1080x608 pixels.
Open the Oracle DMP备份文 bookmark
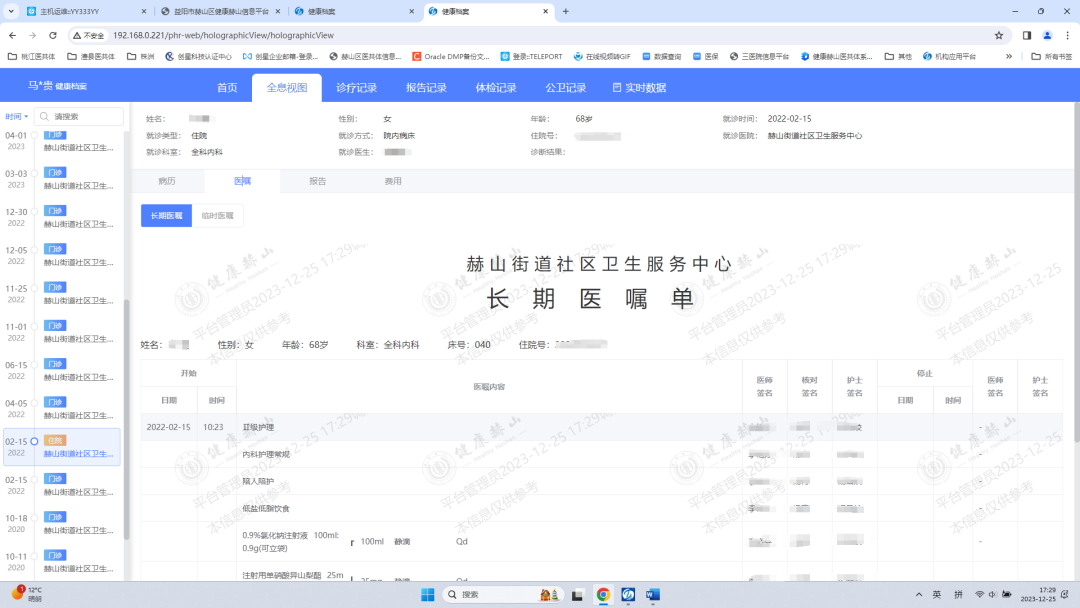point(450,56)
